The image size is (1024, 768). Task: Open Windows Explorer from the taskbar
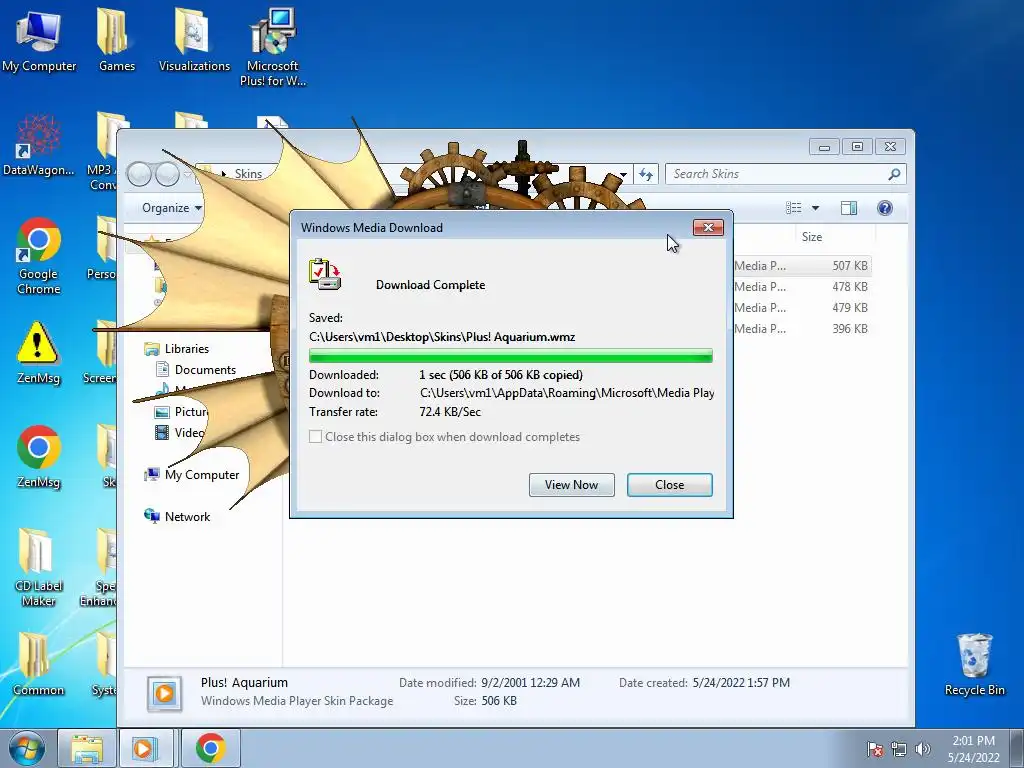point(87,748)
